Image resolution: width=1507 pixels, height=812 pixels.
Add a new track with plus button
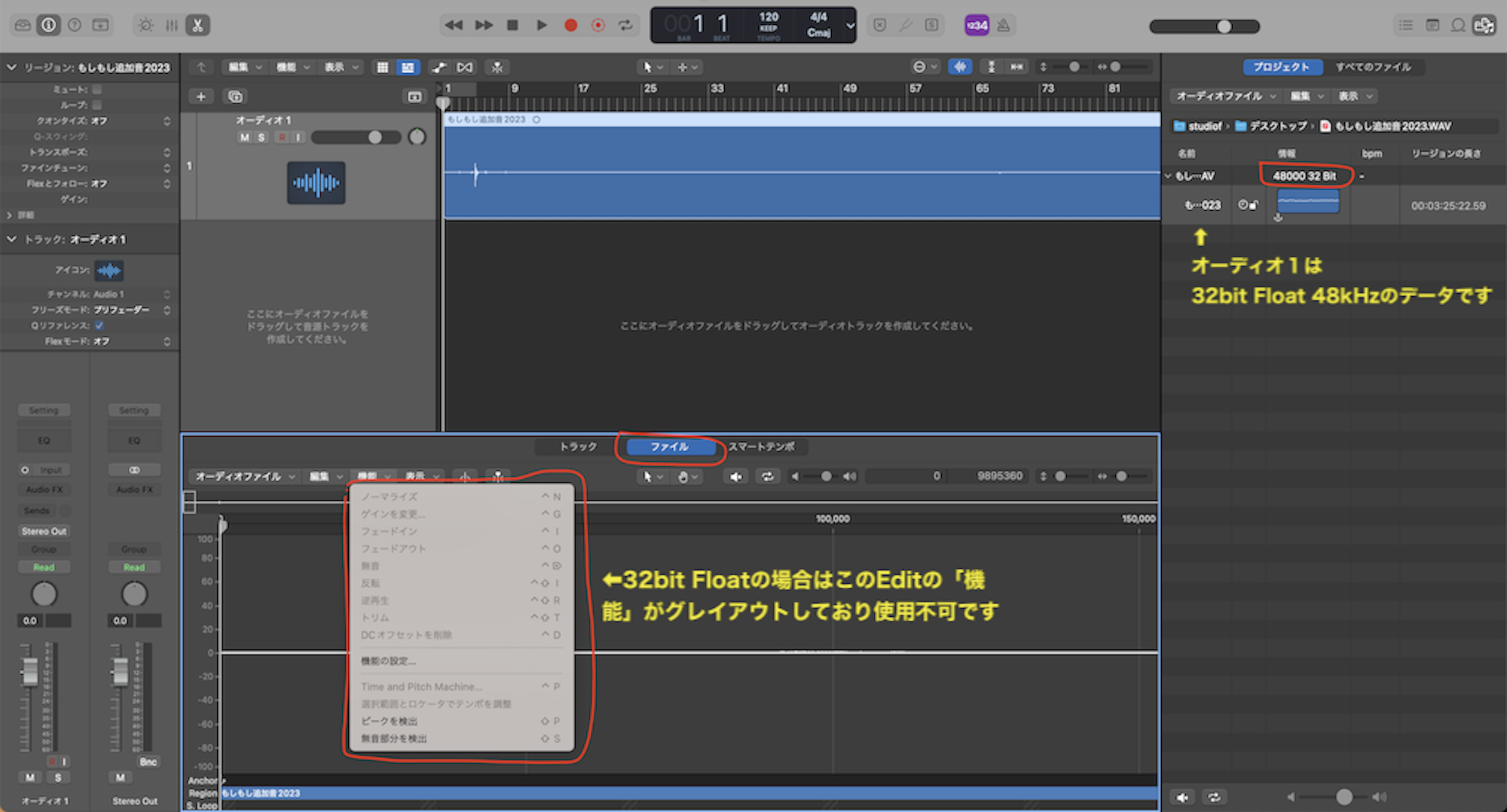[201, 96]
